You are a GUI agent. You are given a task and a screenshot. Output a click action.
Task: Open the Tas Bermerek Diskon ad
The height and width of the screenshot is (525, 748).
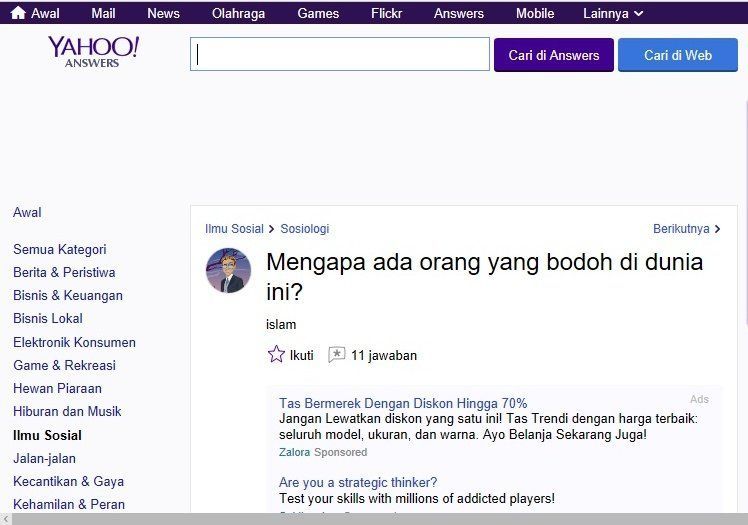tap(403, 403)
